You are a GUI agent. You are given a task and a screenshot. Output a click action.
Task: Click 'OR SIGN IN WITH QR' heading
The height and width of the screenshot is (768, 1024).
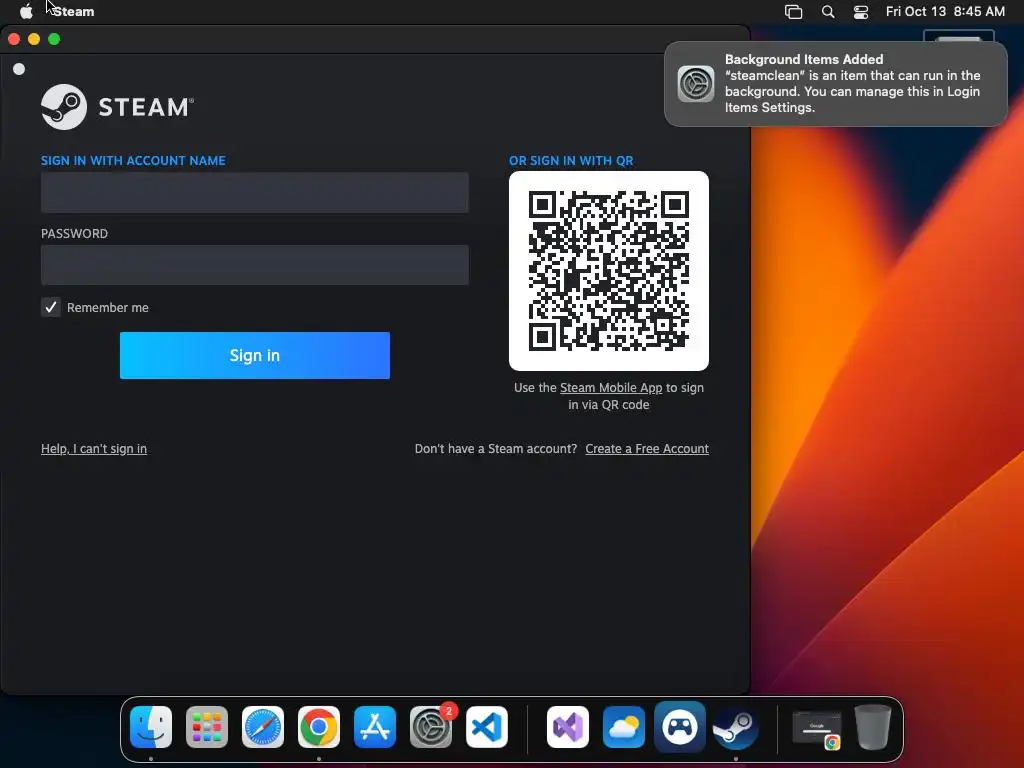(x=571, y=161)
